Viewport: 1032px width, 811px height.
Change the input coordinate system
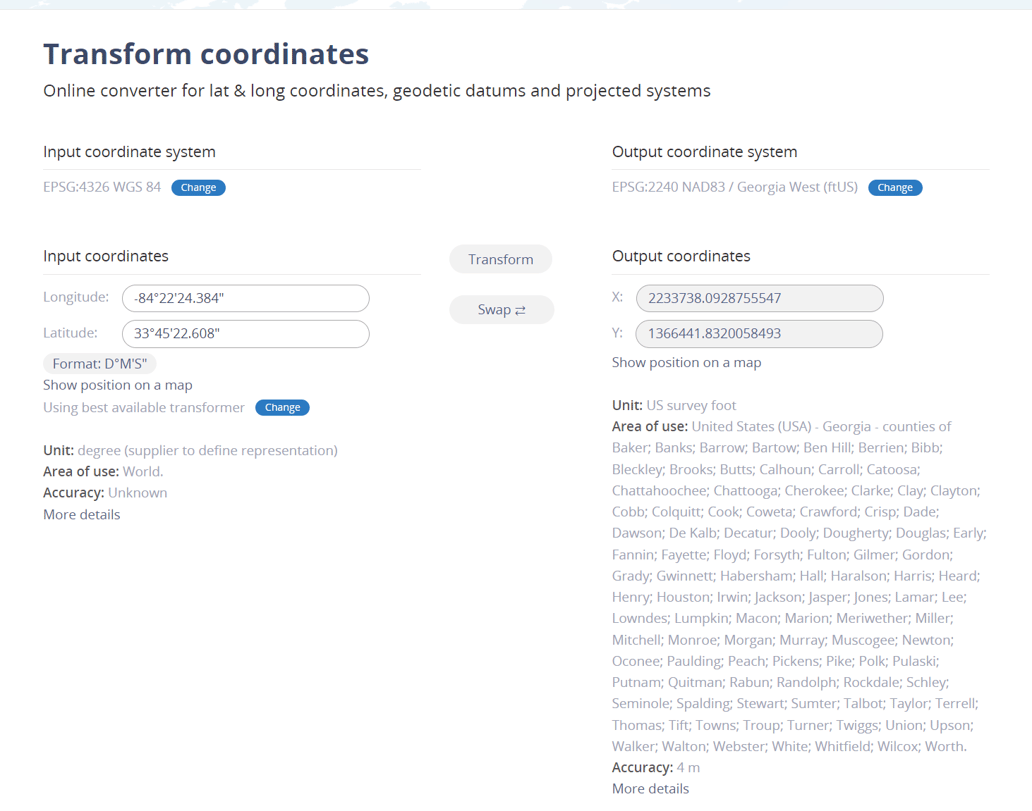(x=198, y=187)
